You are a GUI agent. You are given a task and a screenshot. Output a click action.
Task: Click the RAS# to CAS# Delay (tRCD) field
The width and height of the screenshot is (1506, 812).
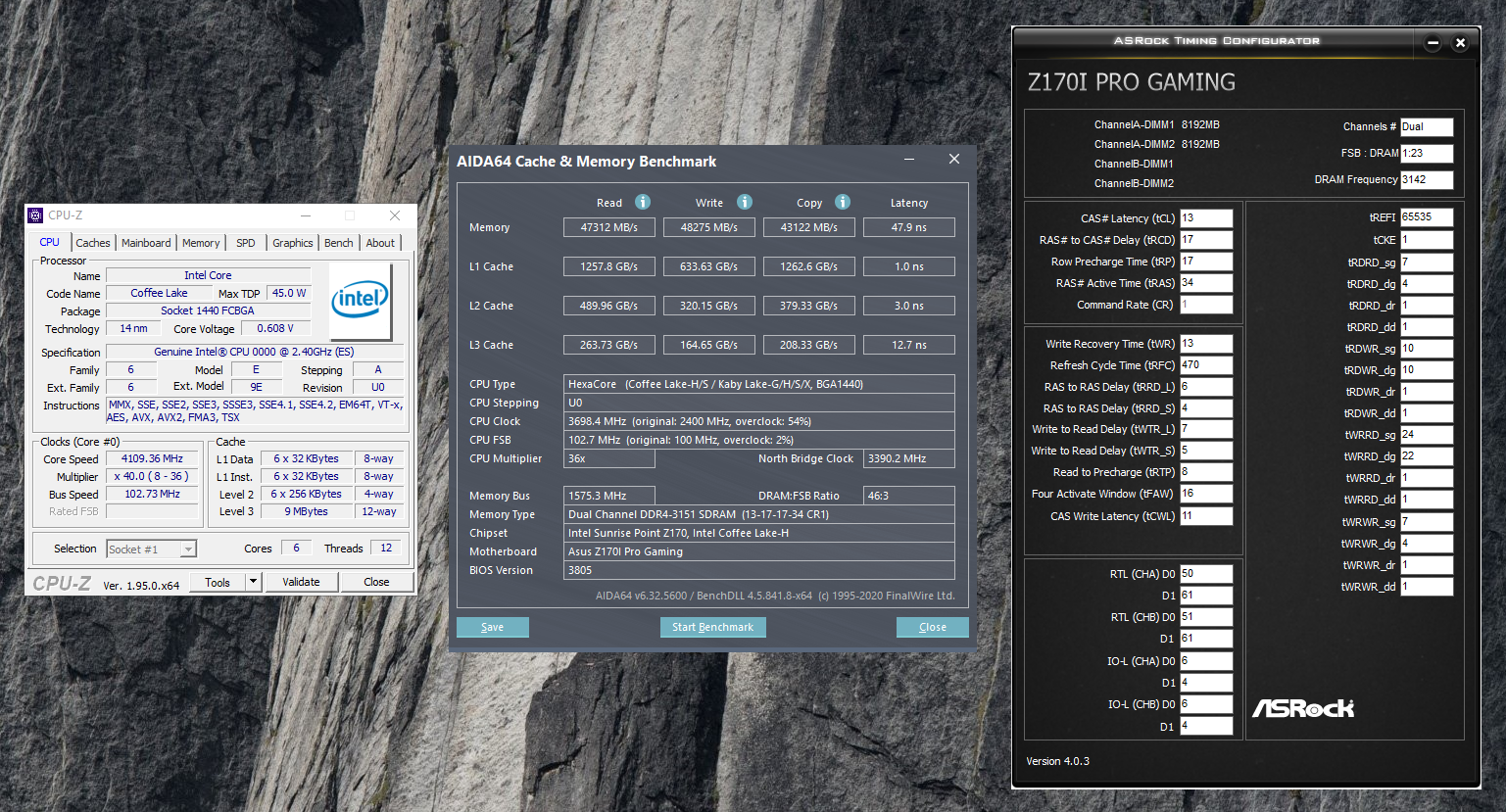pos(1206,240)
